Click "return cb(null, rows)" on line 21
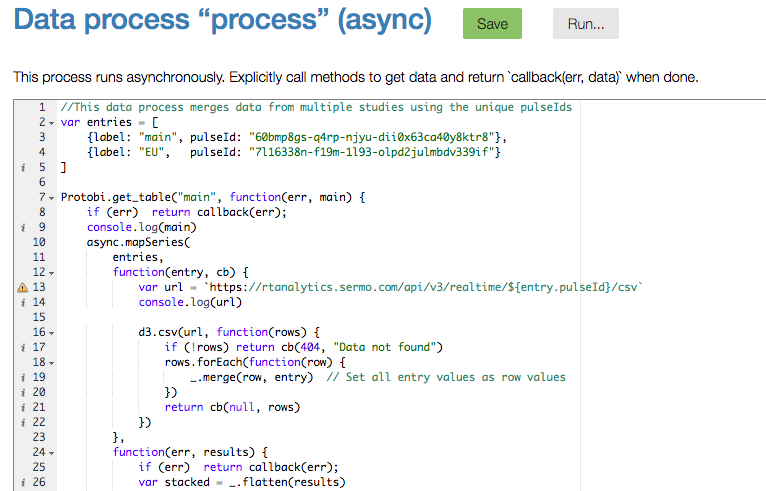Screen dimensions: 766x491 point(232,407)
